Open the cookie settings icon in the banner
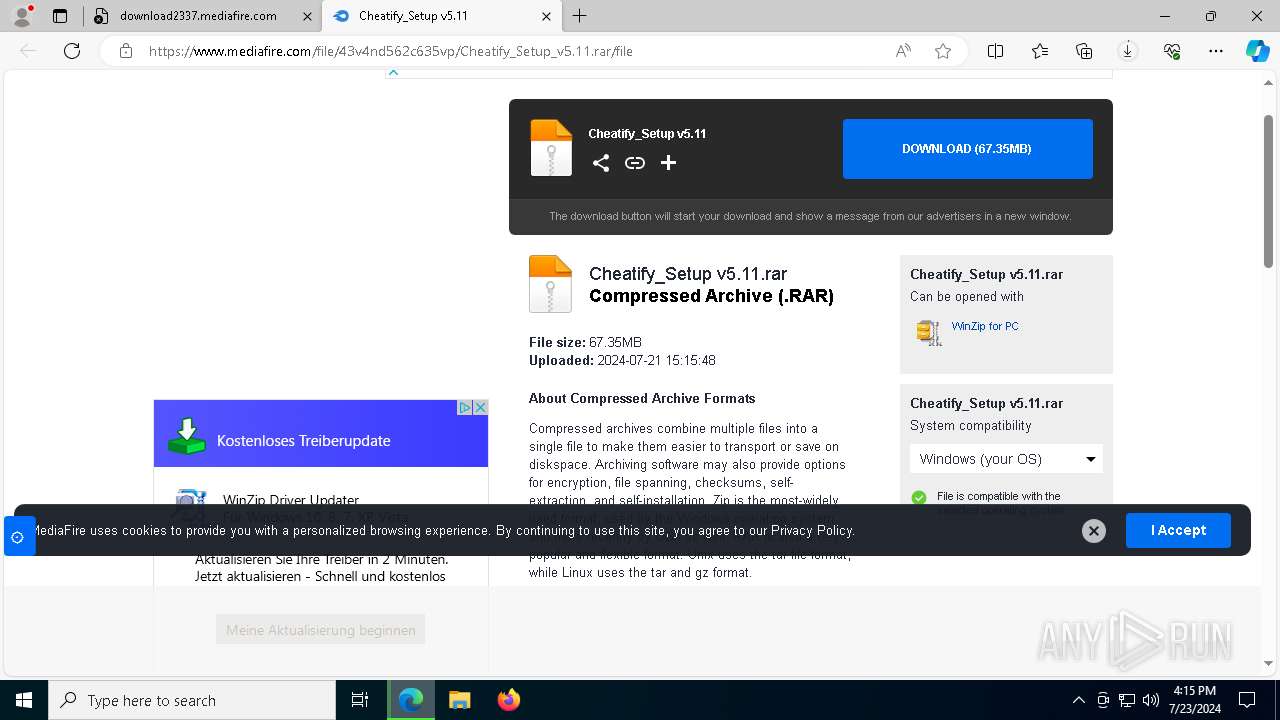Viewport: 1280px width, 720px height. pyautogui.click(x=18, y=537)
